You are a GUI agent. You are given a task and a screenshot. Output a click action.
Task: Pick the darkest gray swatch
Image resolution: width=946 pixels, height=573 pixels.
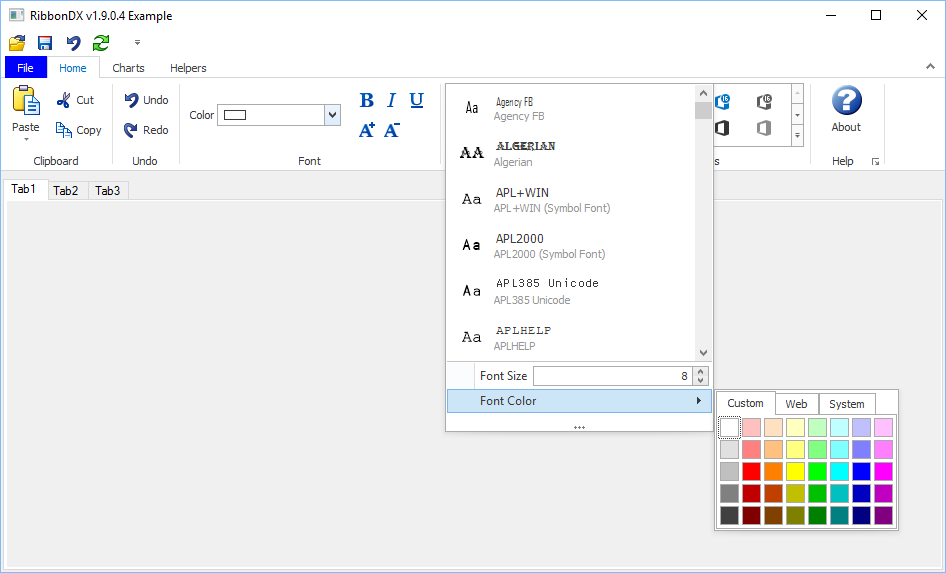click(x=729, y=515)
